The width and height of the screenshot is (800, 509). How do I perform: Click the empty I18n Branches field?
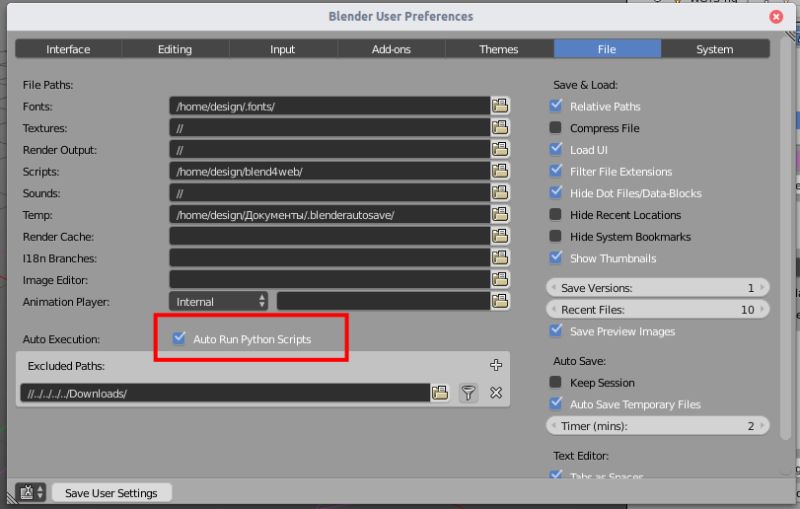[330, 258]
